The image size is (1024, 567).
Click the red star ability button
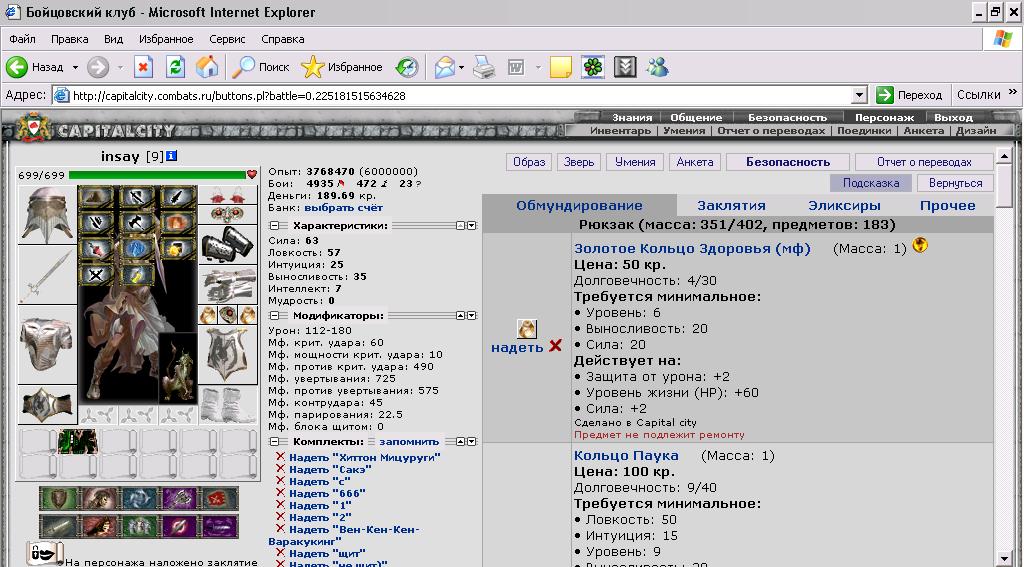219,498
